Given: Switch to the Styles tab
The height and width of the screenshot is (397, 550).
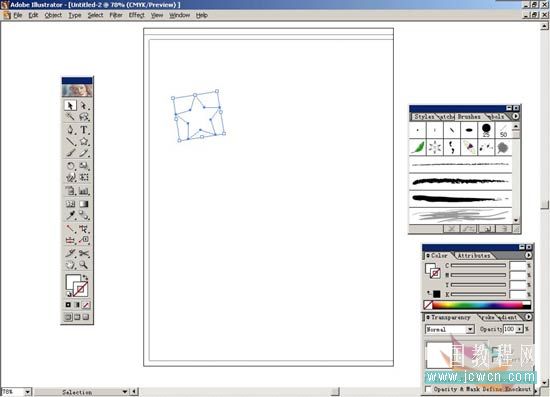Looking at the screenshot, I should point(424,116).
